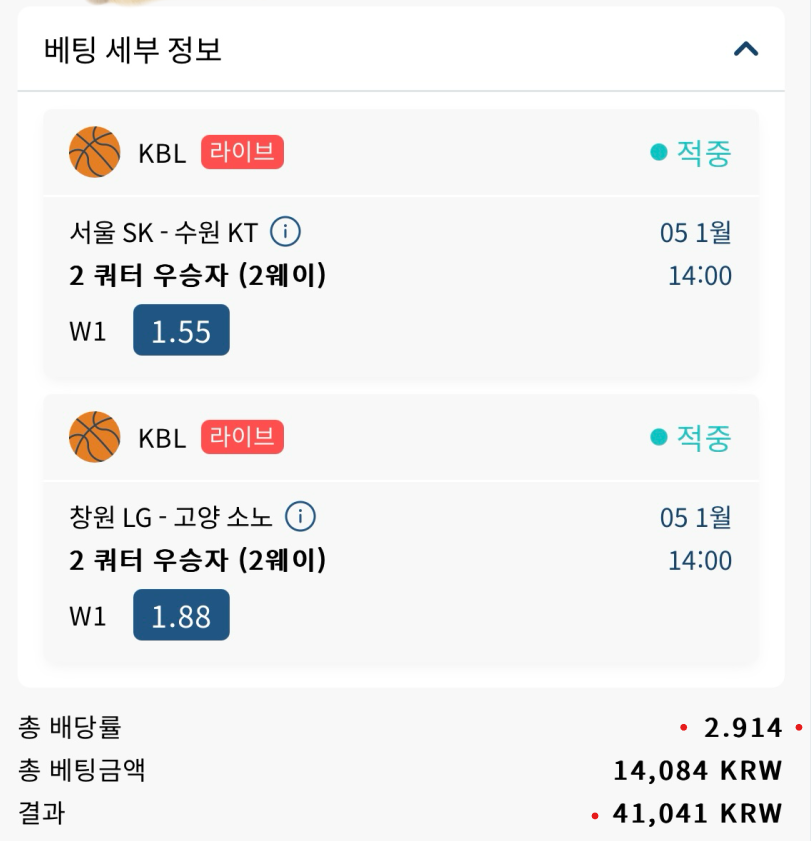The height and width of the screenshot is (841, 811).
Task: Click the result amount 41,041 KRW
Action: (698, 813)
